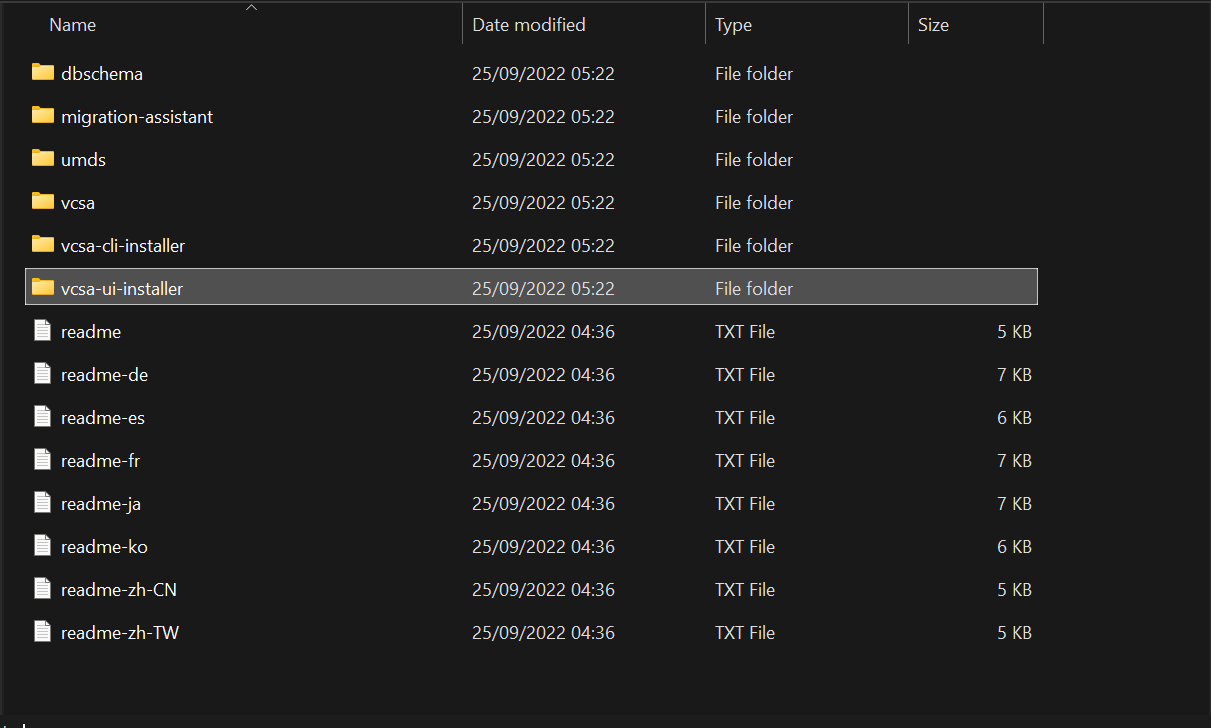Click dbschema's date 25/09/2022 05:22
This screenshot has height=728, width=1211.
[x=543, y=74]
